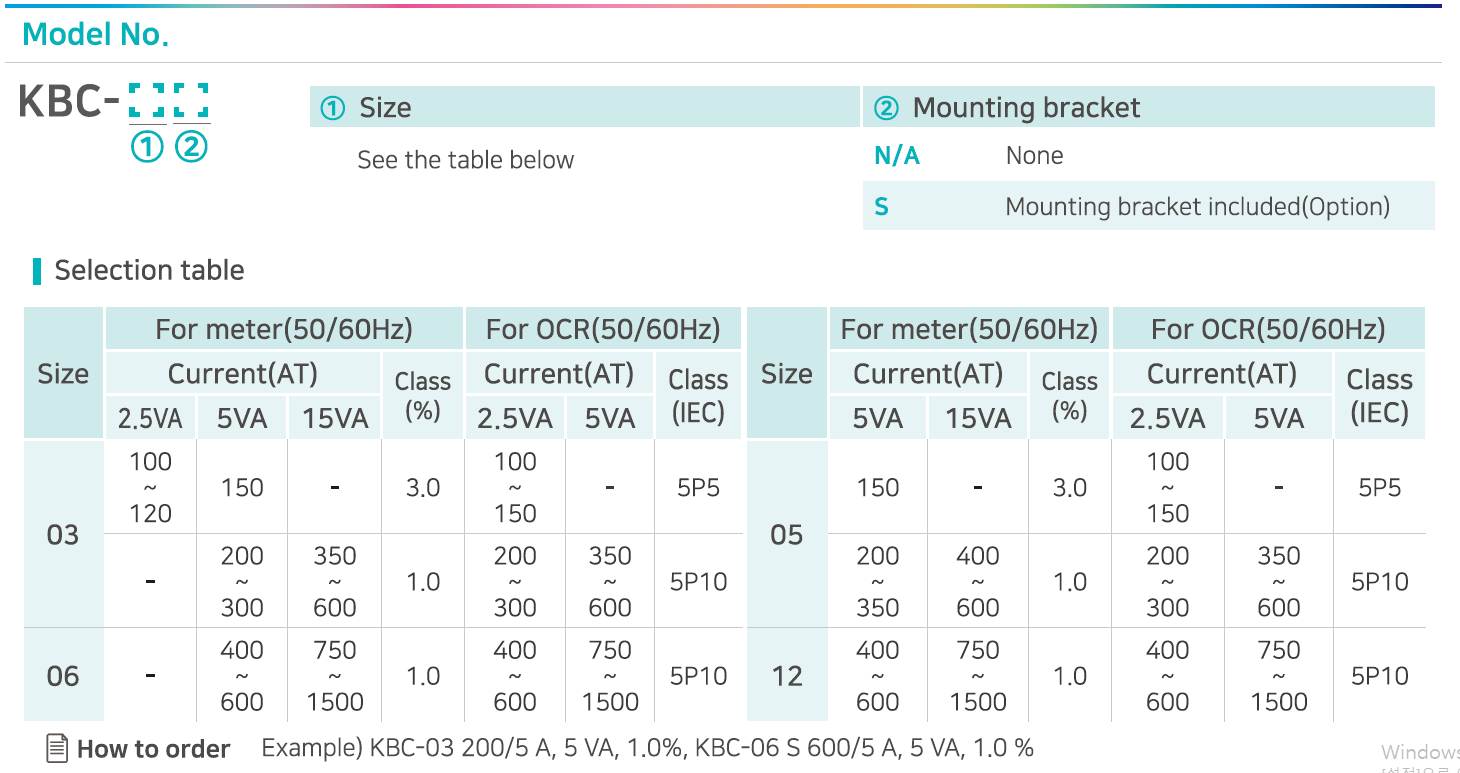Click the circled 1 under the KBC model code

(x=147, y=148)
